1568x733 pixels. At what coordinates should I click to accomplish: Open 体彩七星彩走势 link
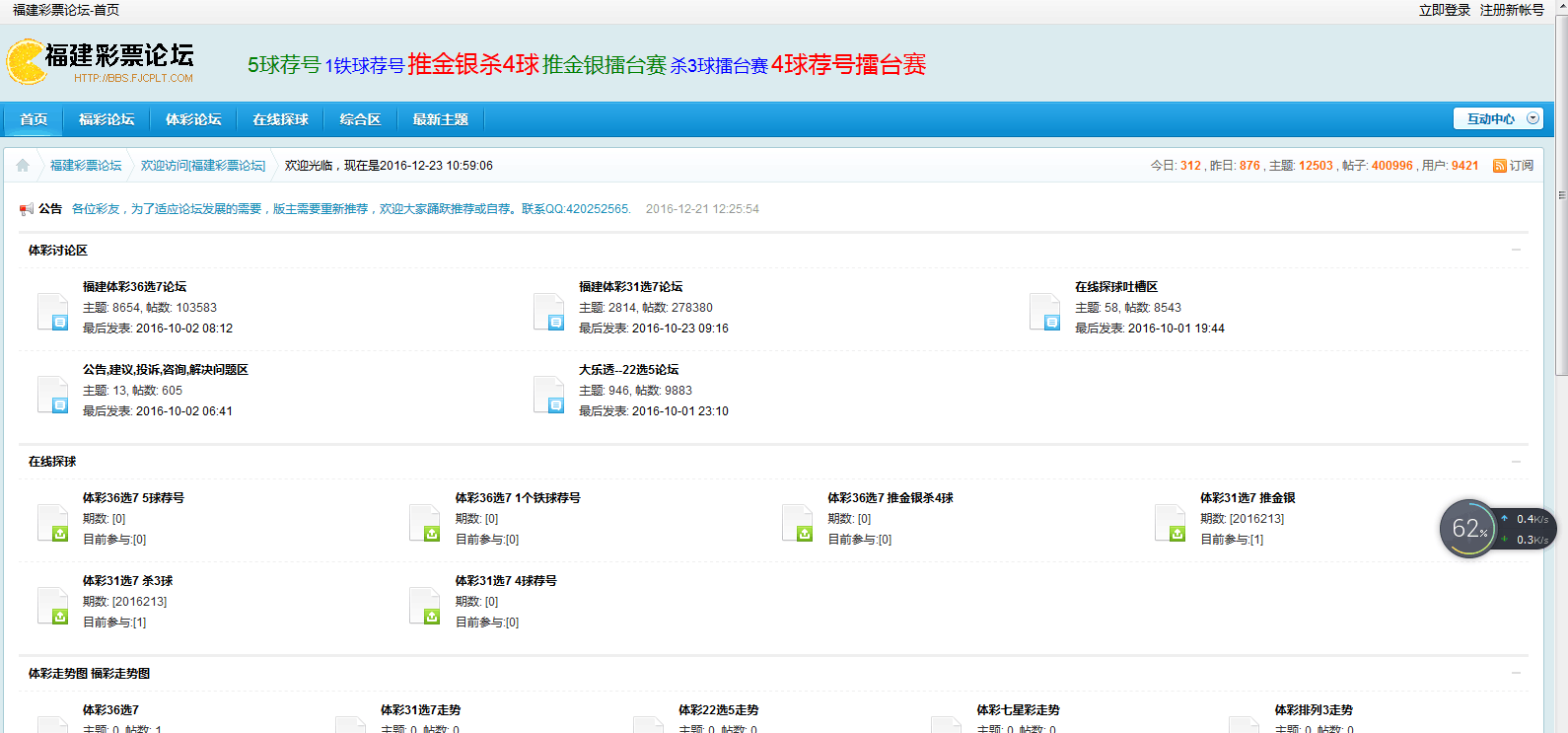[1018, 710]
